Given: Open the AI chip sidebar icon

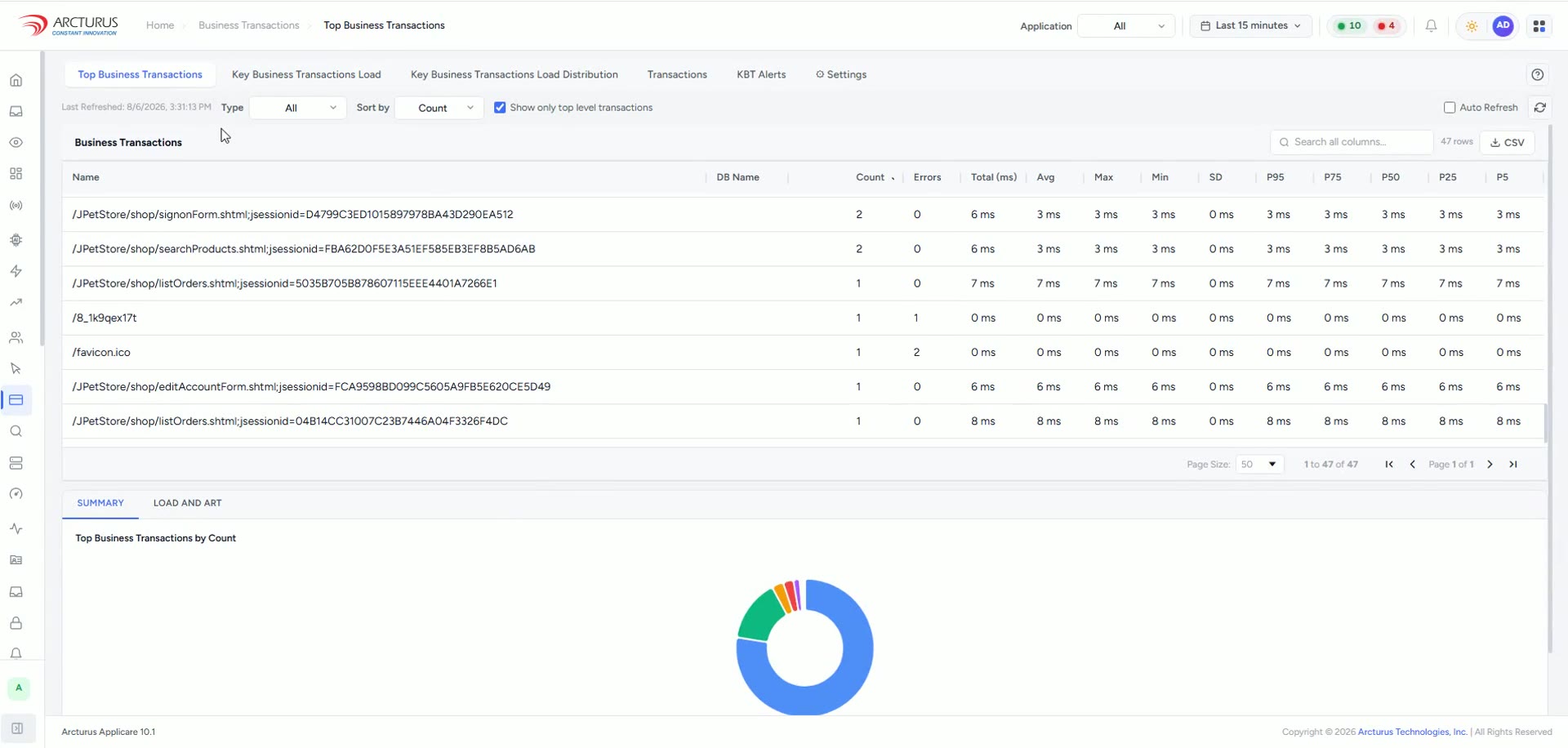Looking at the screenshot, I should pos(16,240).
